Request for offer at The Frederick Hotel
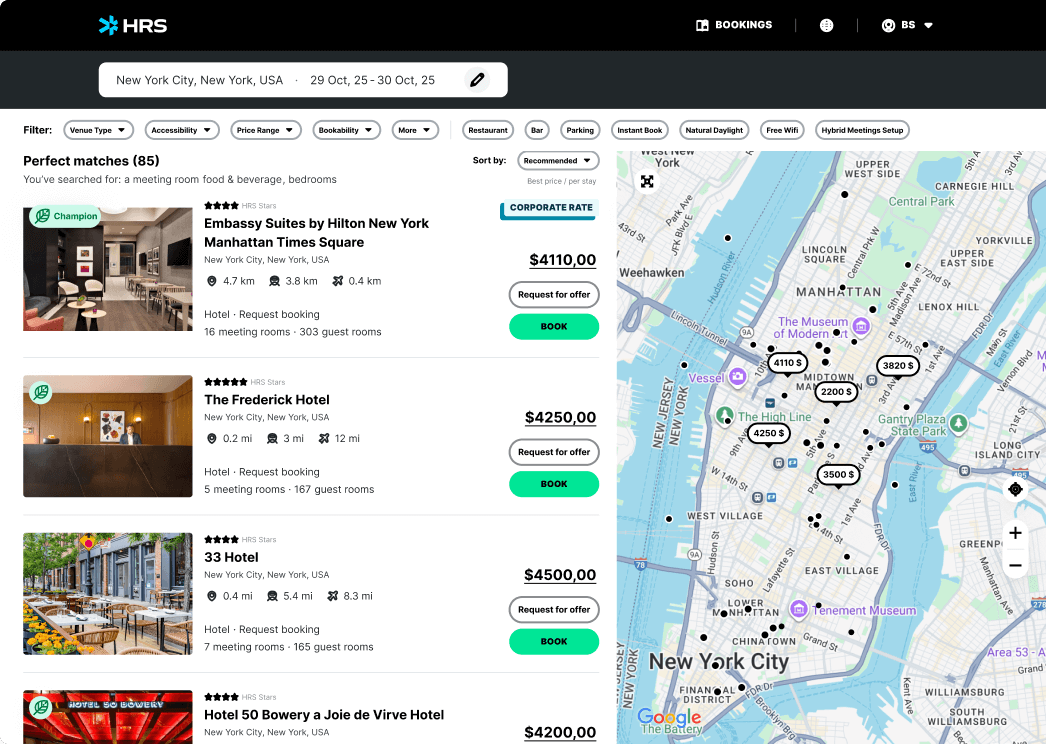Screen dimensions: 1046x744 [554, 452]
